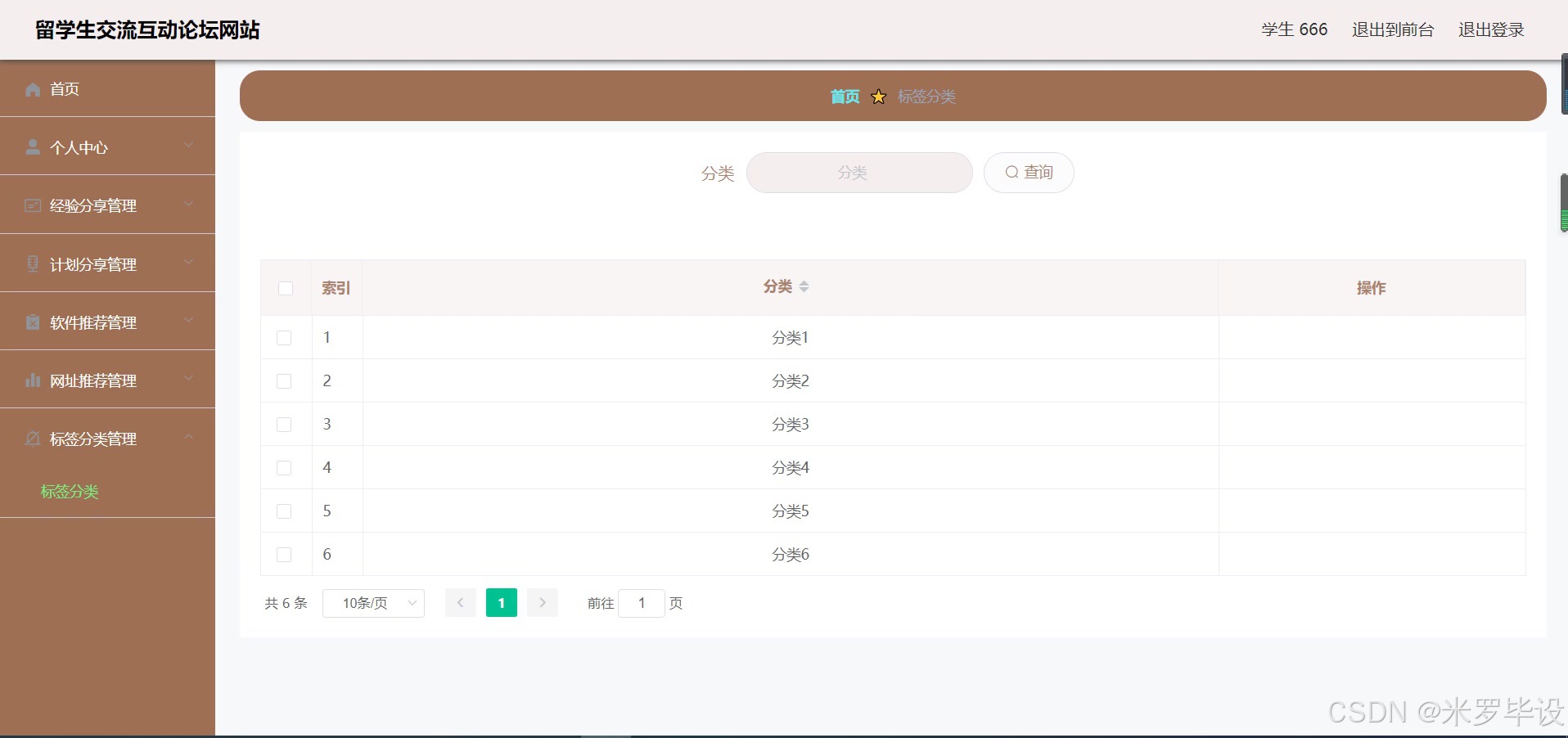Click the home icon in sidebar

33,89
